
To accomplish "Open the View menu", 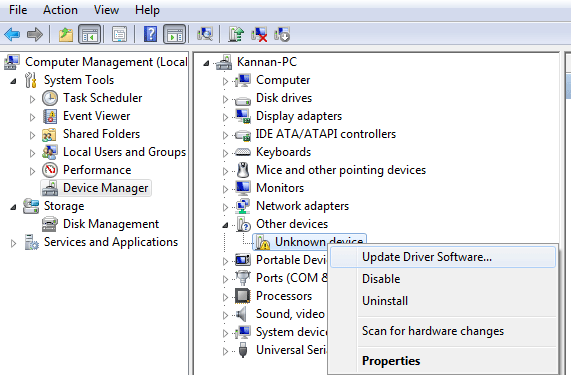I will 106,10.
